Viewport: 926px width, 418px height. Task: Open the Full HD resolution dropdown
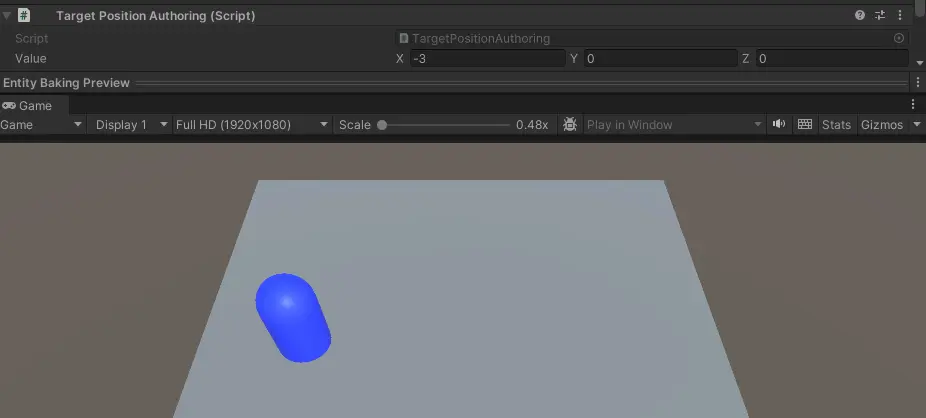pos(252,125)
